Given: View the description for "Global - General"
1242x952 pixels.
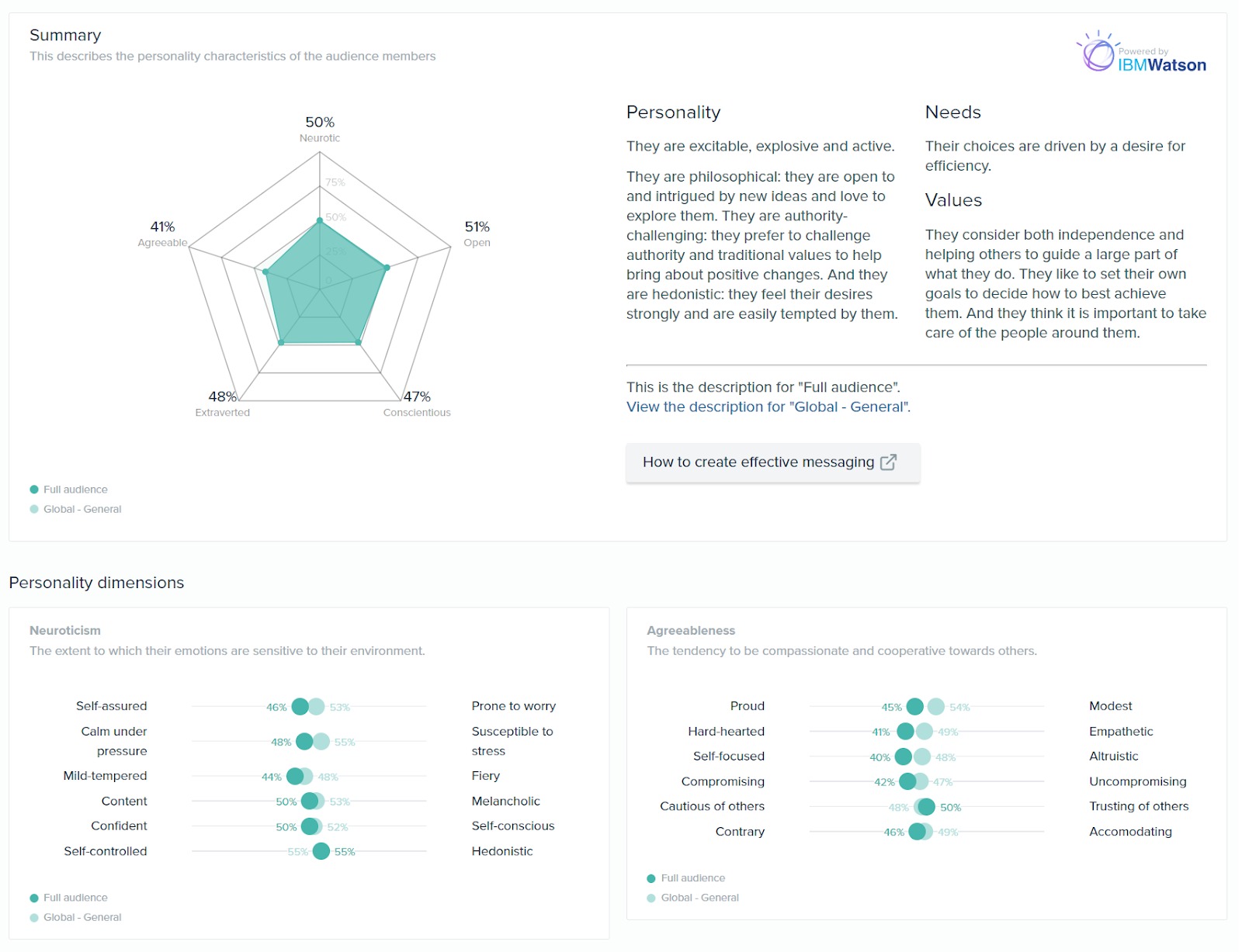Looking at the screenshot, I should 768,407.
